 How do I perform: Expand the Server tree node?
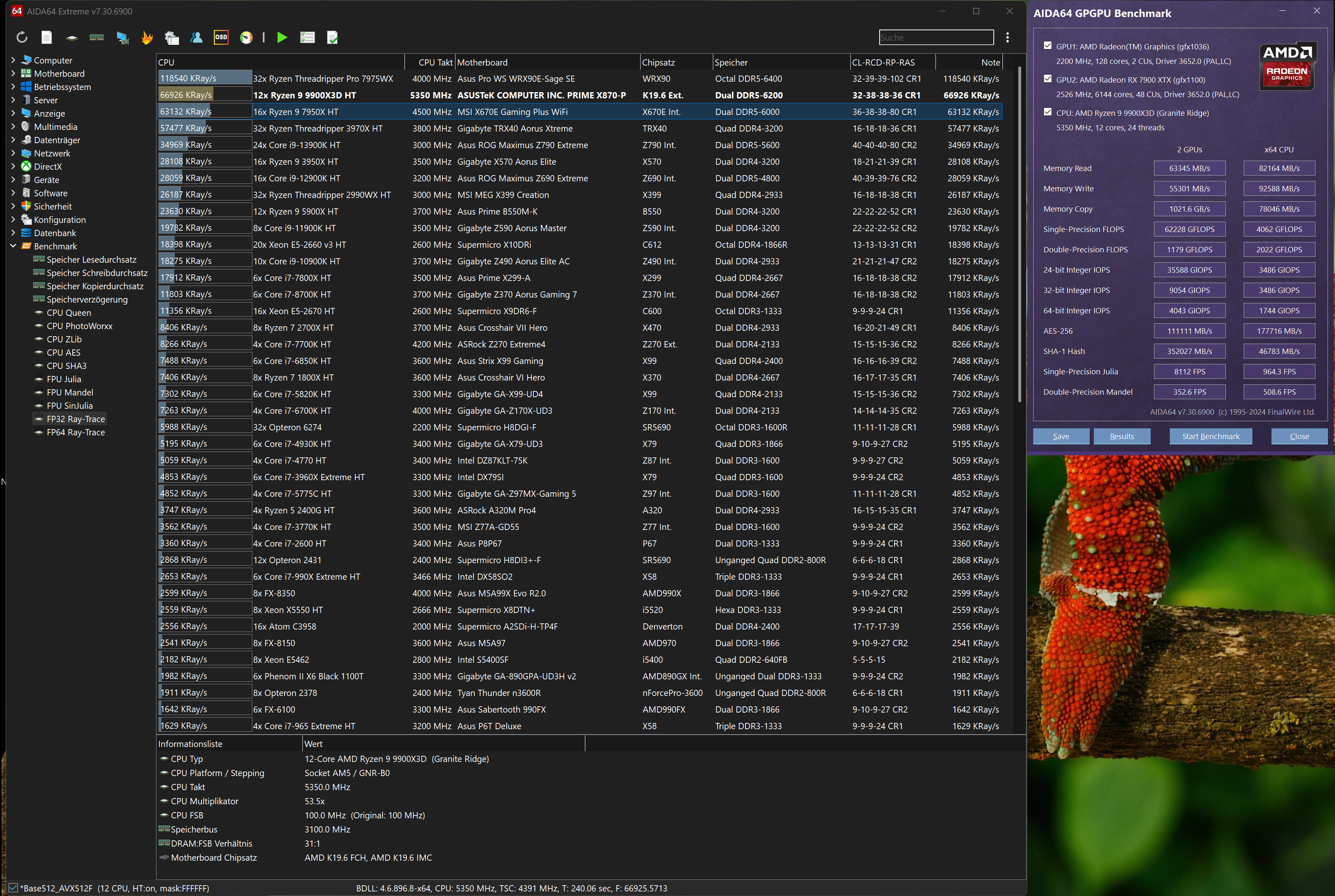point(12,100)
